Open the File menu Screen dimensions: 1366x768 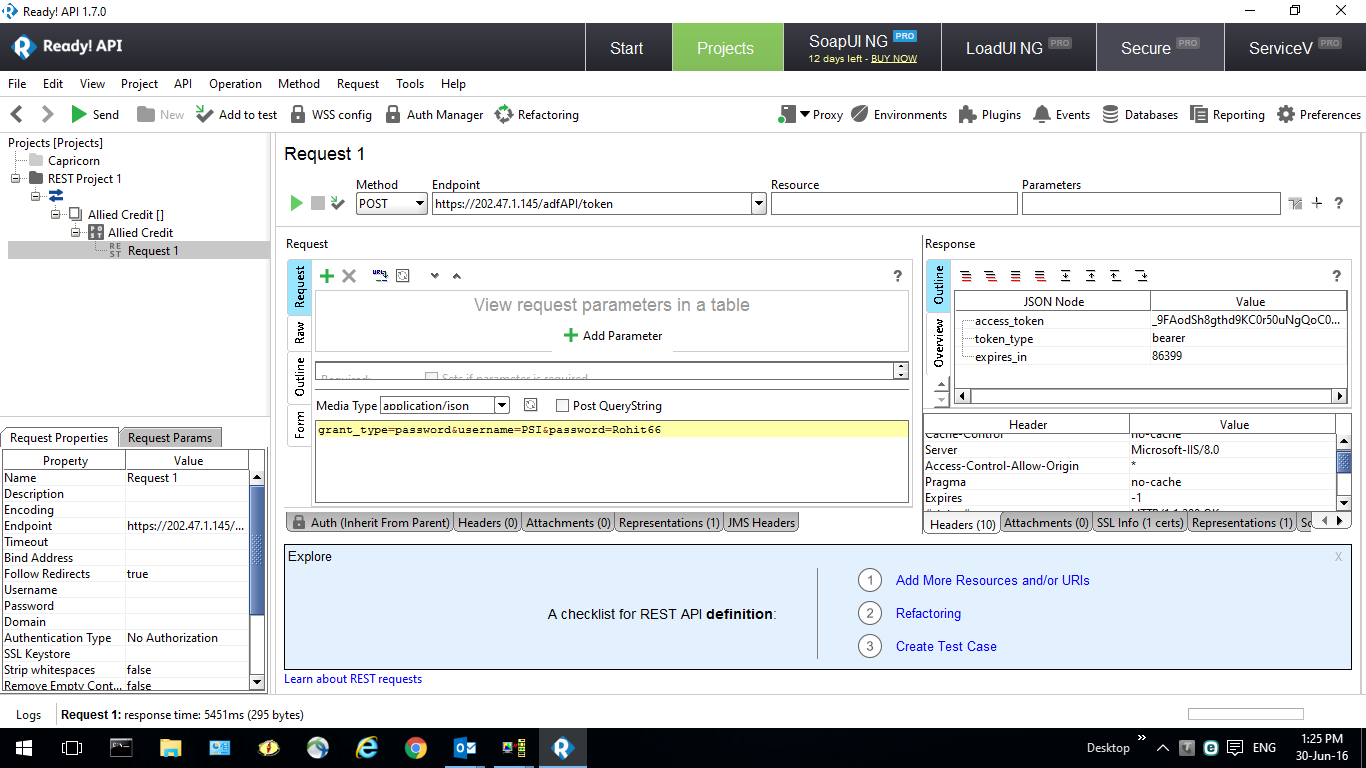(17, 84)
